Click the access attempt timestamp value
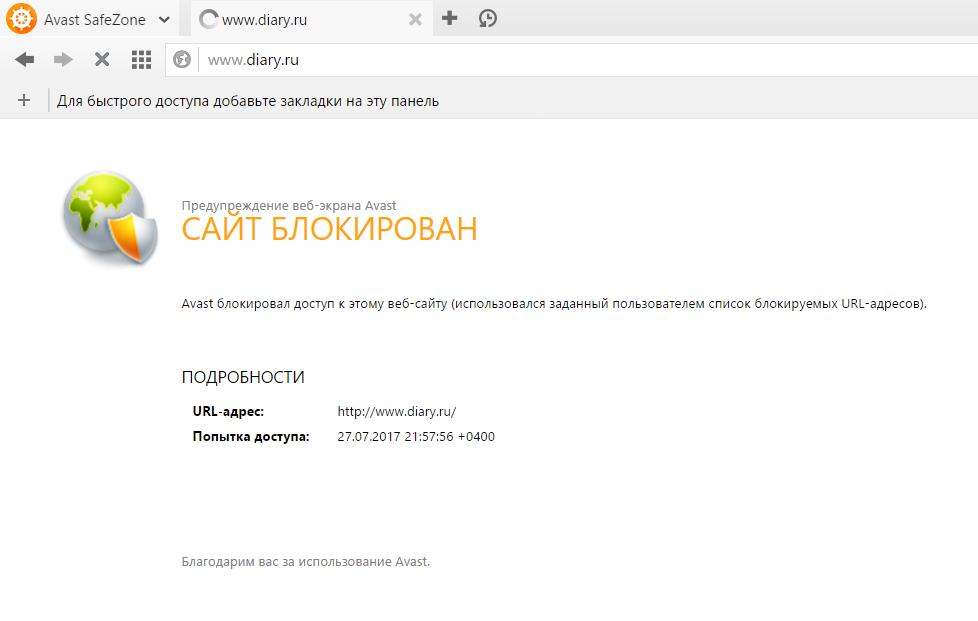Image resolution: width=978 pixels, height=621 pixels. click(415, 436)
